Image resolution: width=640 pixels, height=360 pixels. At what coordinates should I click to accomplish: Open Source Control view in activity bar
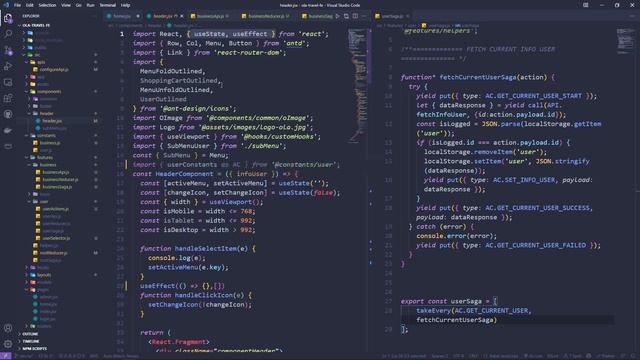[x=8, y=51]
